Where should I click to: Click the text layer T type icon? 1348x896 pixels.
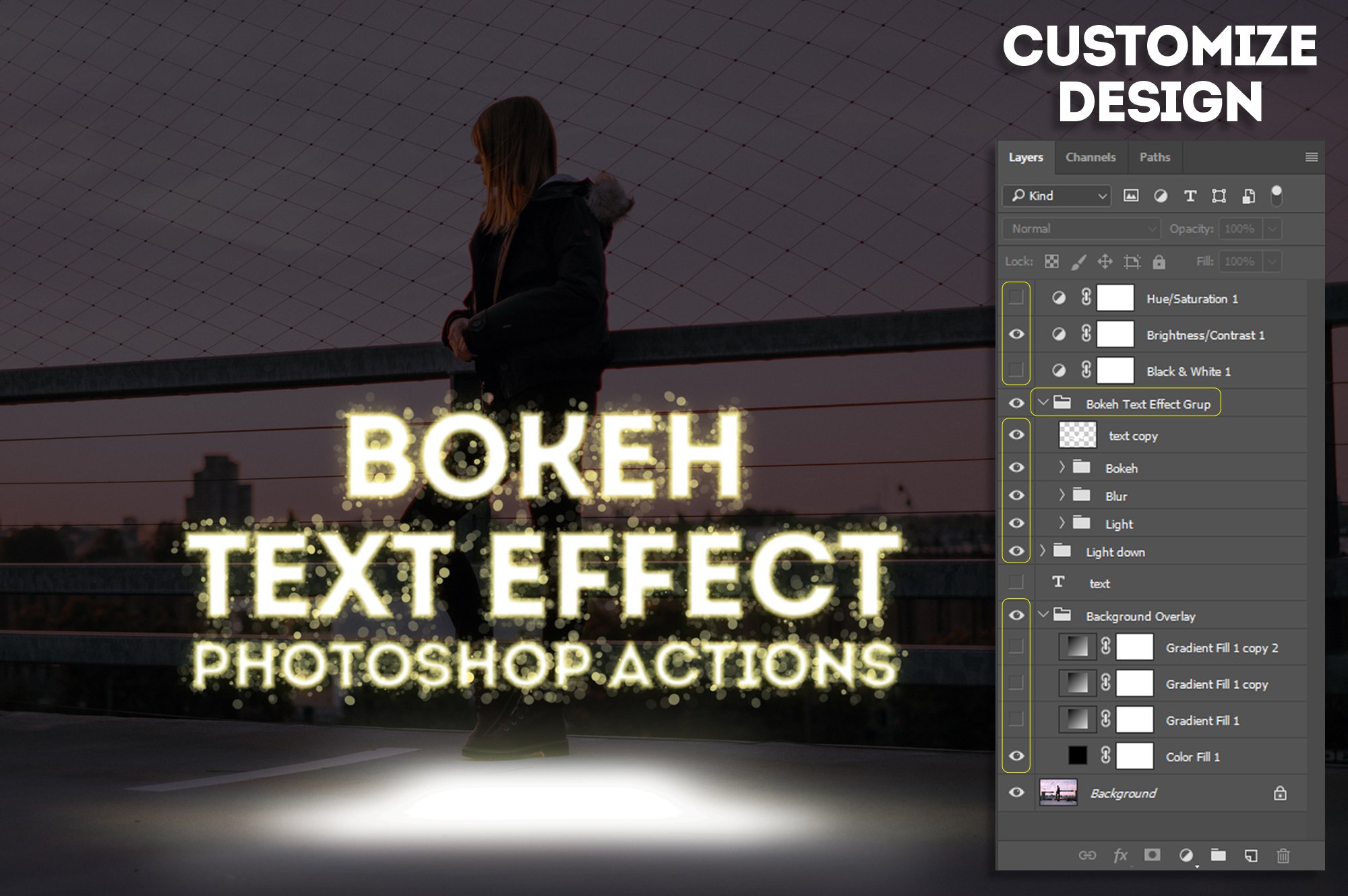[1058, 581]
